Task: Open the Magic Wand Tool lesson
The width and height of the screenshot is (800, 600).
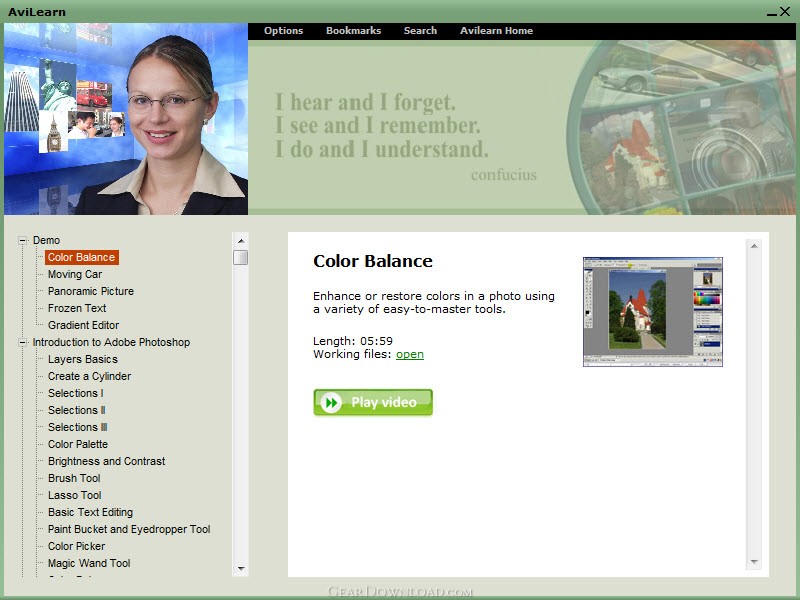Action: 89,563
